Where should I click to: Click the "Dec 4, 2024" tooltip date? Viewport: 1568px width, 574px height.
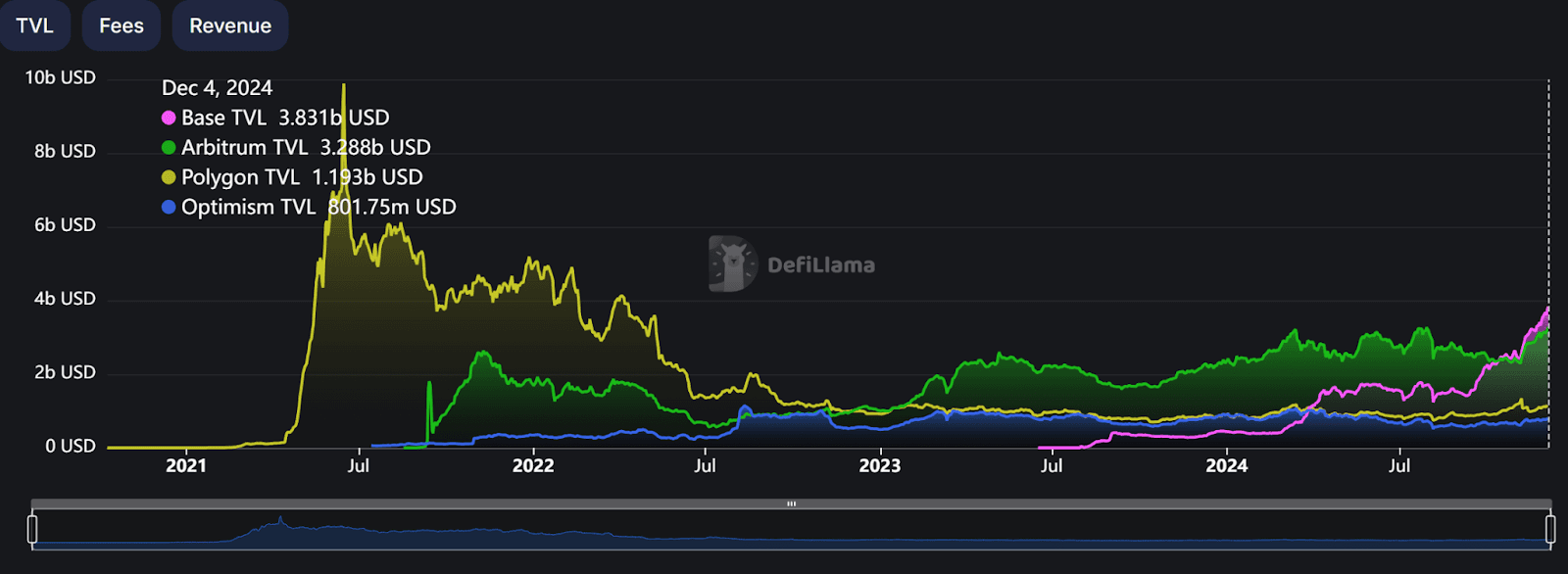click(217, 88)
